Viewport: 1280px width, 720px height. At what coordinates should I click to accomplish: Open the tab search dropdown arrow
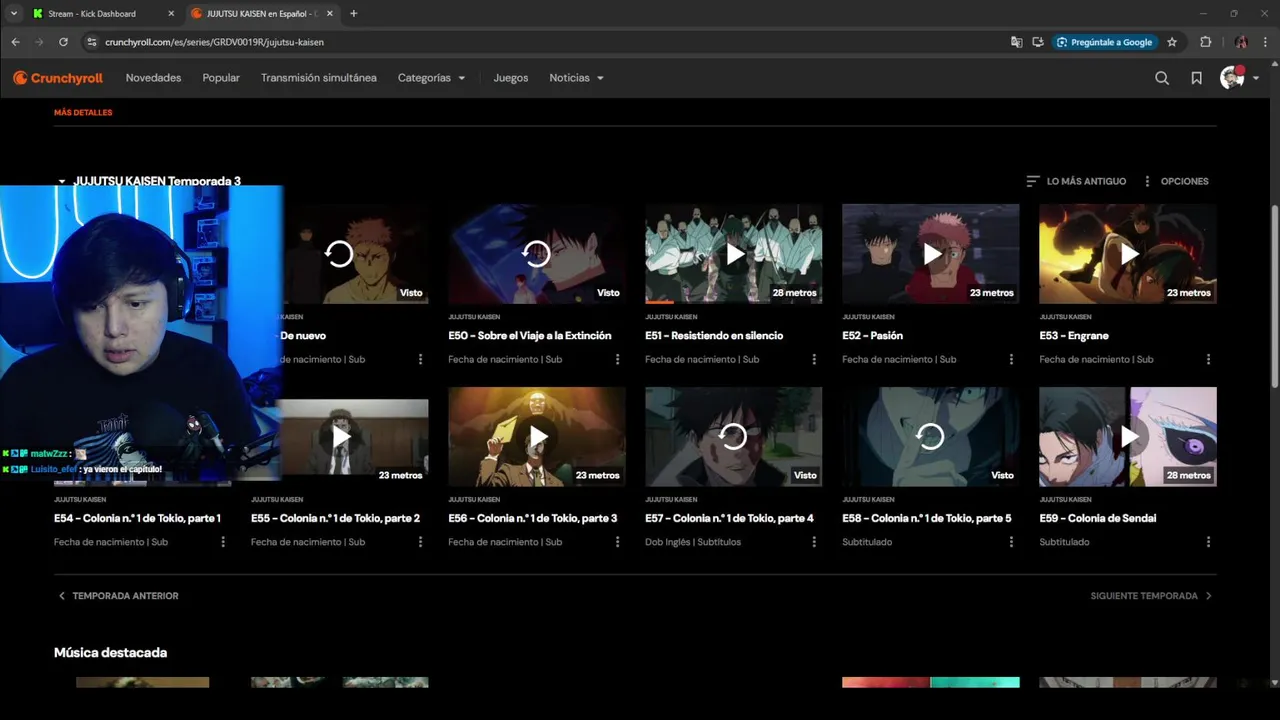(13, 14)
